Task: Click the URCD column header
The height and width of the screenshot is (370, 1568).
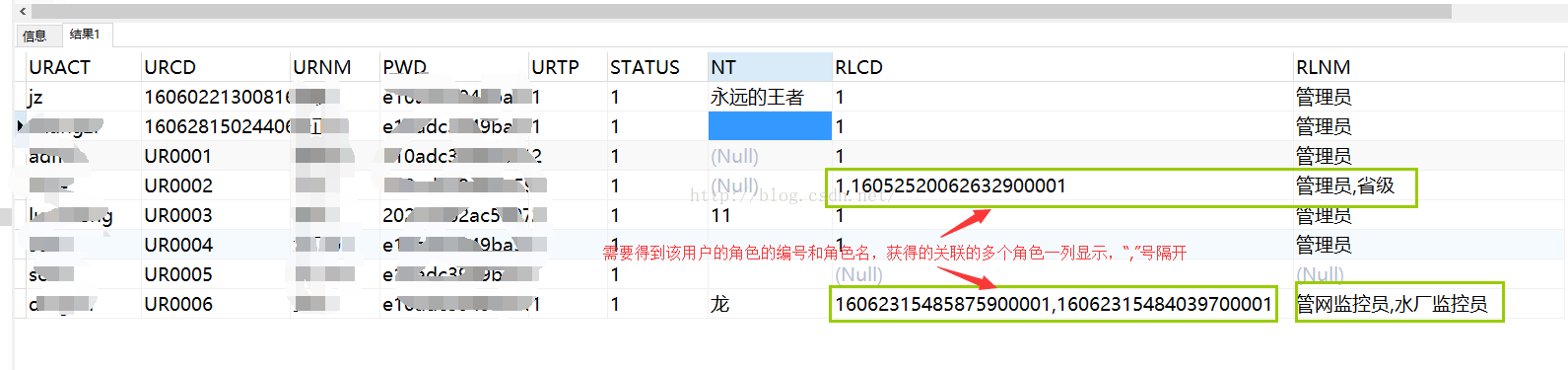Action: 216,67
